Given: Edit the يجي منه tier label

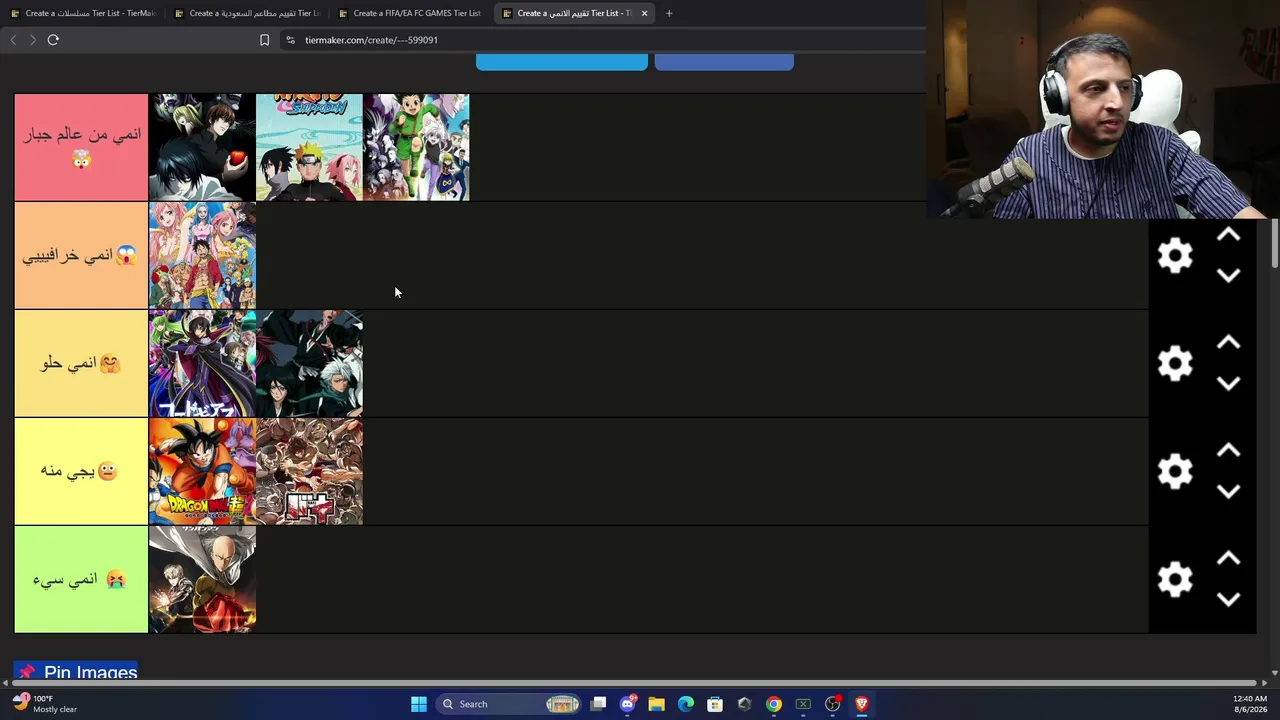Looking at the screenshot, I should (x=81, y=471).
